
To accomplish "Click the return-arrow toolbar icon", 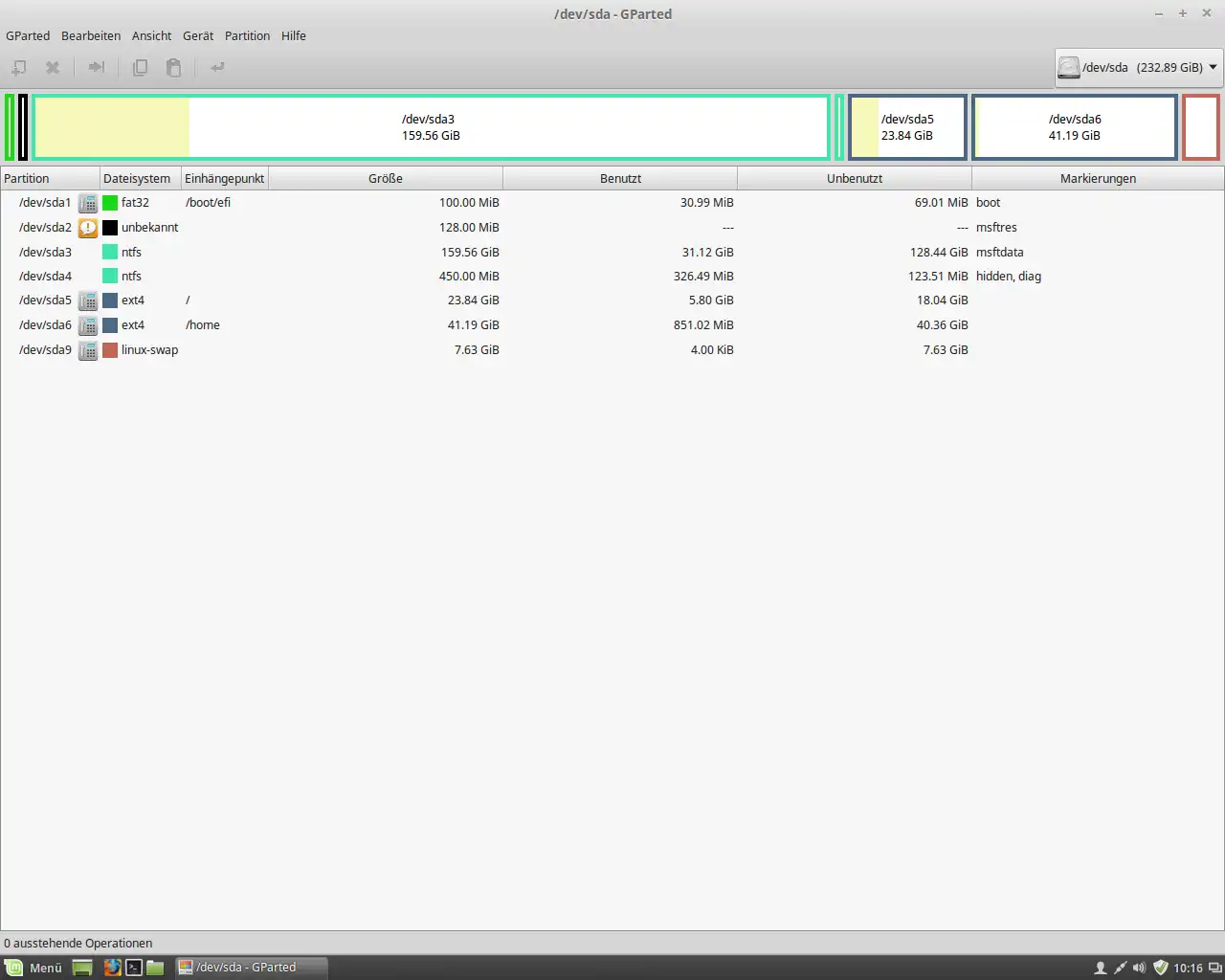I will tap(217, 67).
